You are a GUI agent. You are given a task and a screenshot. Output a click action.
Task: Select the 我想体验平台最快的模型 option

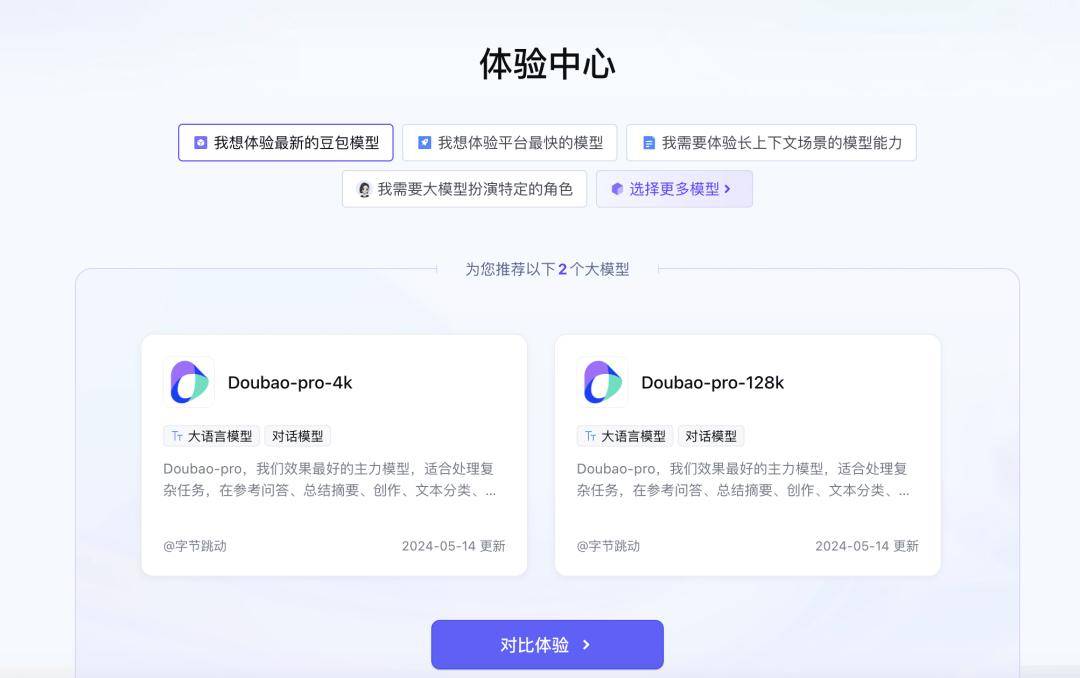[x=510, y=143]
